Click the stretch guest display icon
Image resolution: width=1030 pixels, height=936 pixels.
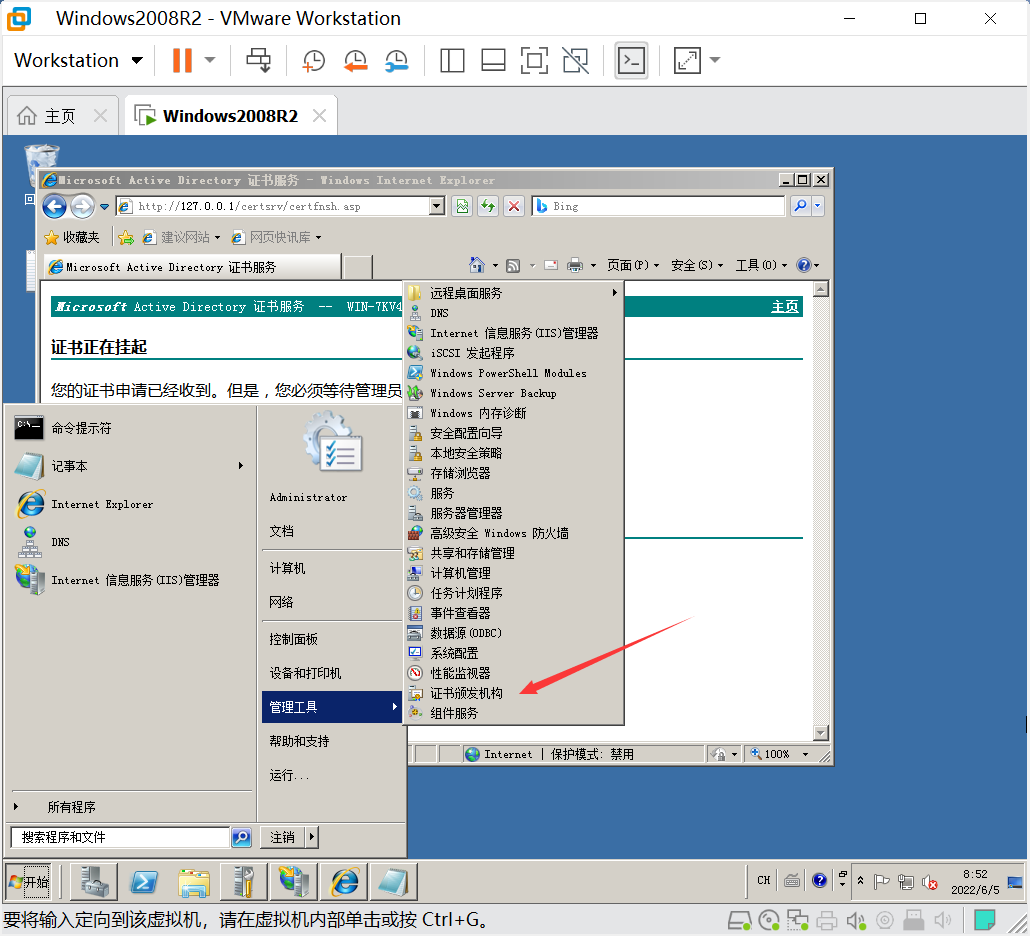(x=687, y=60)
